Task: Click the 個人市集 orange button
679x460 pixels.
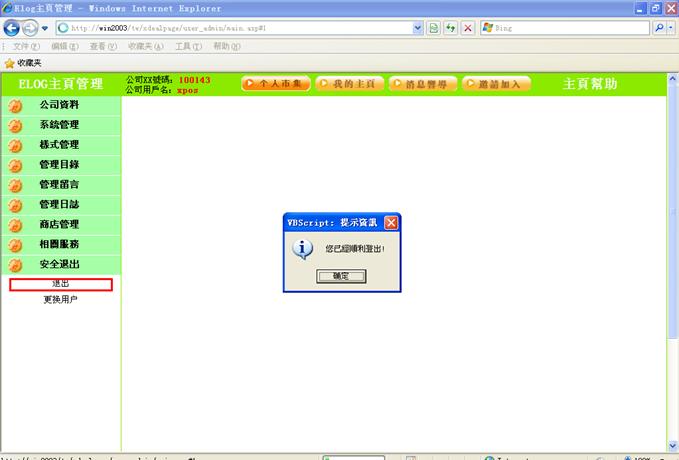Action: tap(276, 84)
